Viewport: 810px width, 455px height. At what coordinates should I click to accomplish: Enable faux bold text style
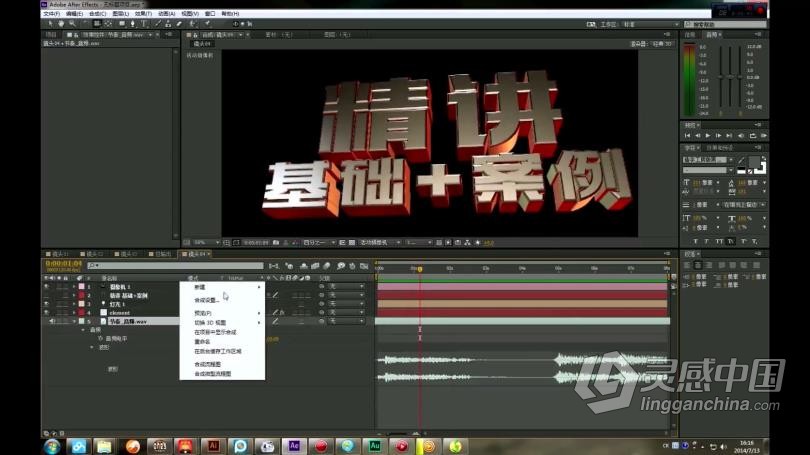coord(695,241)
